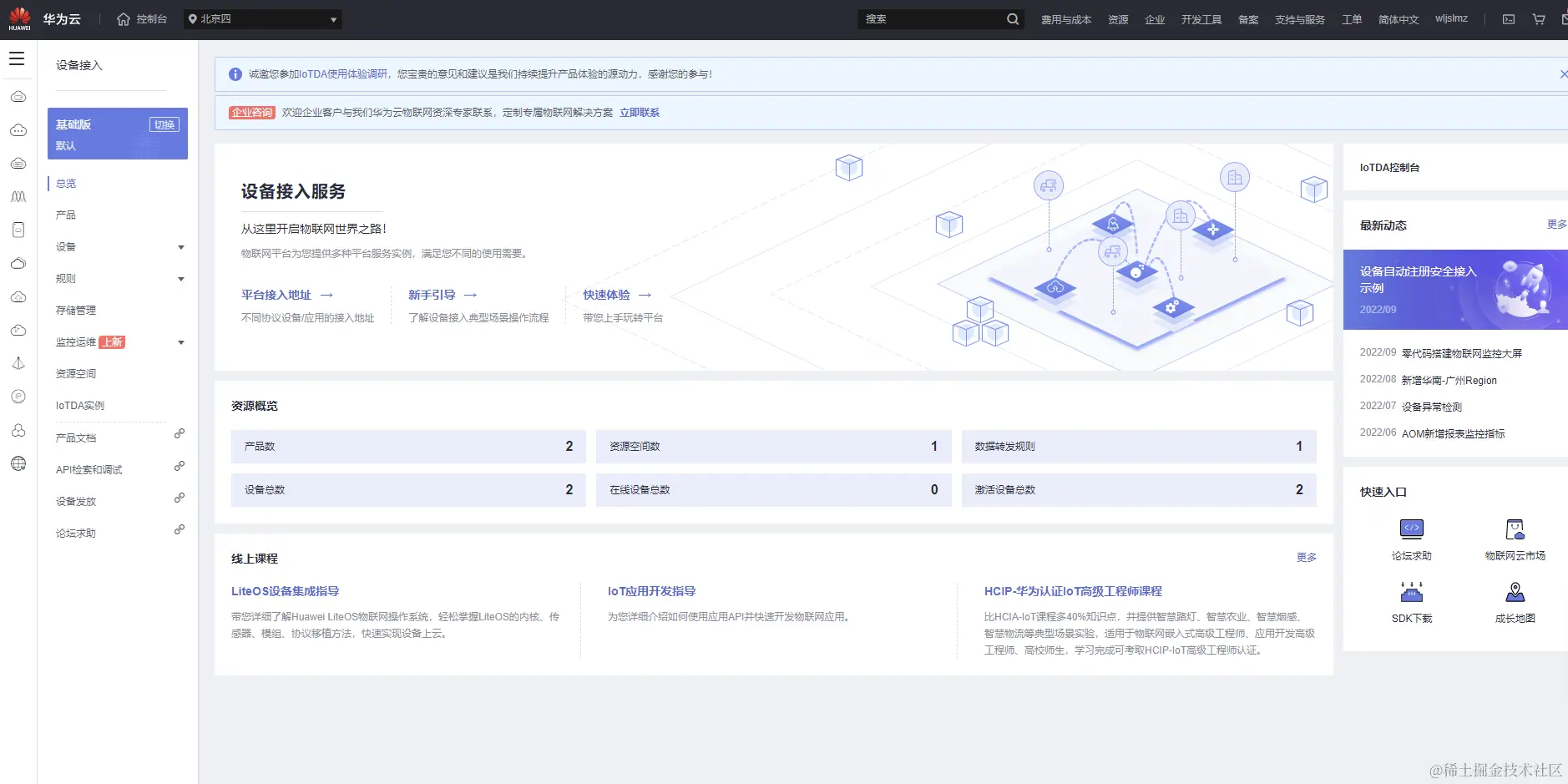
Task: Open the CloudShell terminal icon
Action: tap(1509, 19)
